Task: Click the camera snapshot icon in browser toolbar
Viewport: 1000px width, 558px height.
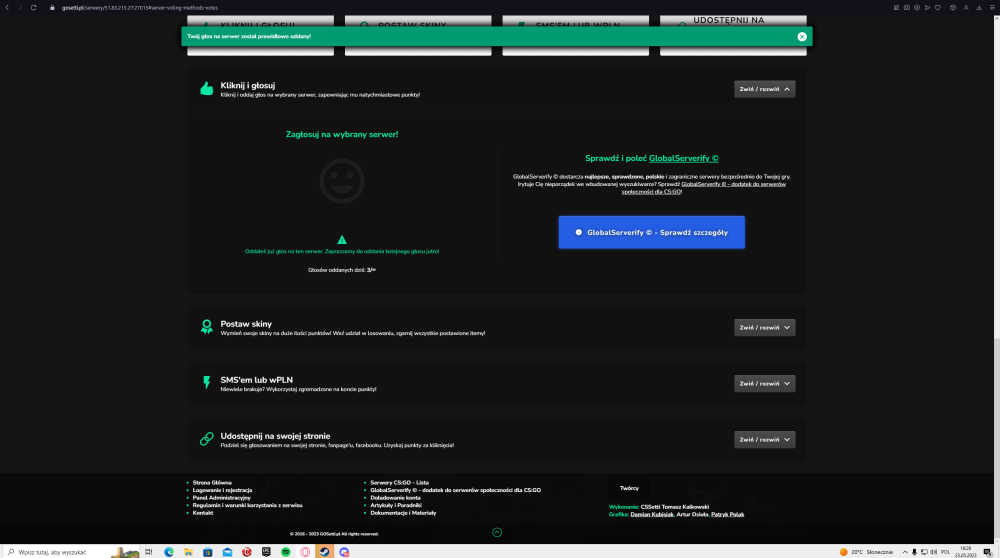Action: click(x=906, y=8)
